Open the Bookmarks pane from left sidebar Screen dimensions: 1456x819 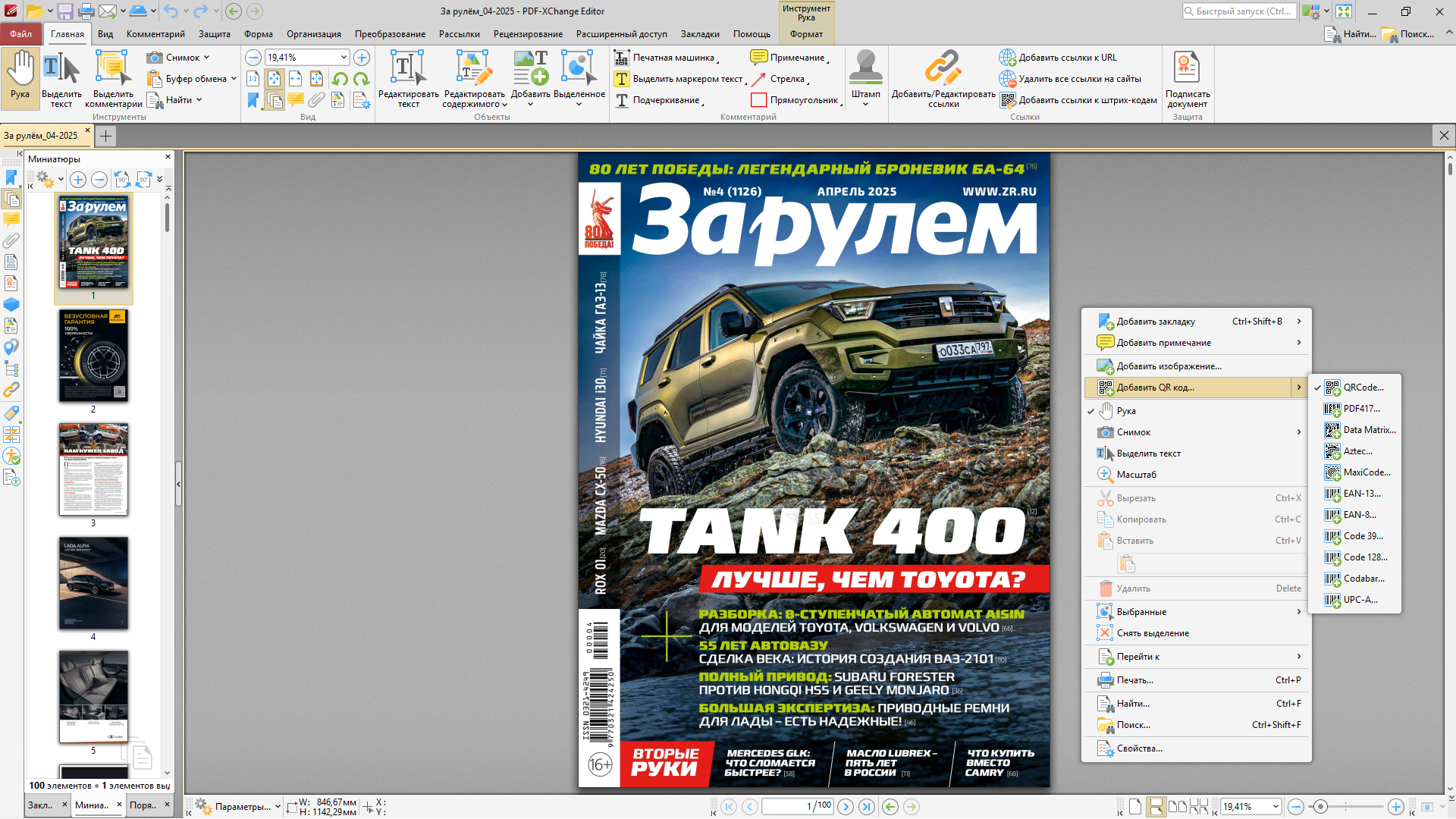[11, 177]
